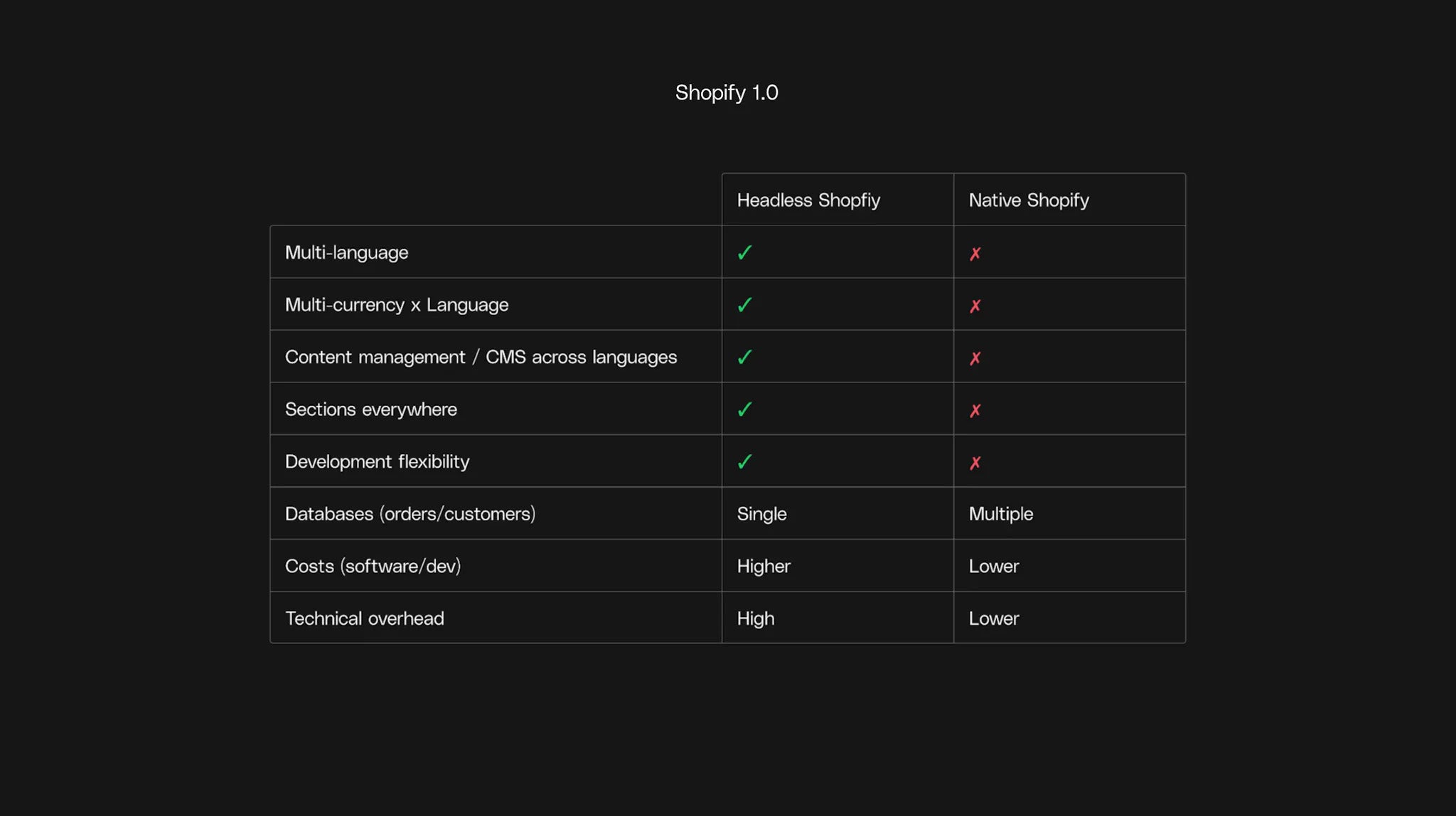Click the Costs (software/dev) row label
The image size is (1456, 816).
(373, 567)
